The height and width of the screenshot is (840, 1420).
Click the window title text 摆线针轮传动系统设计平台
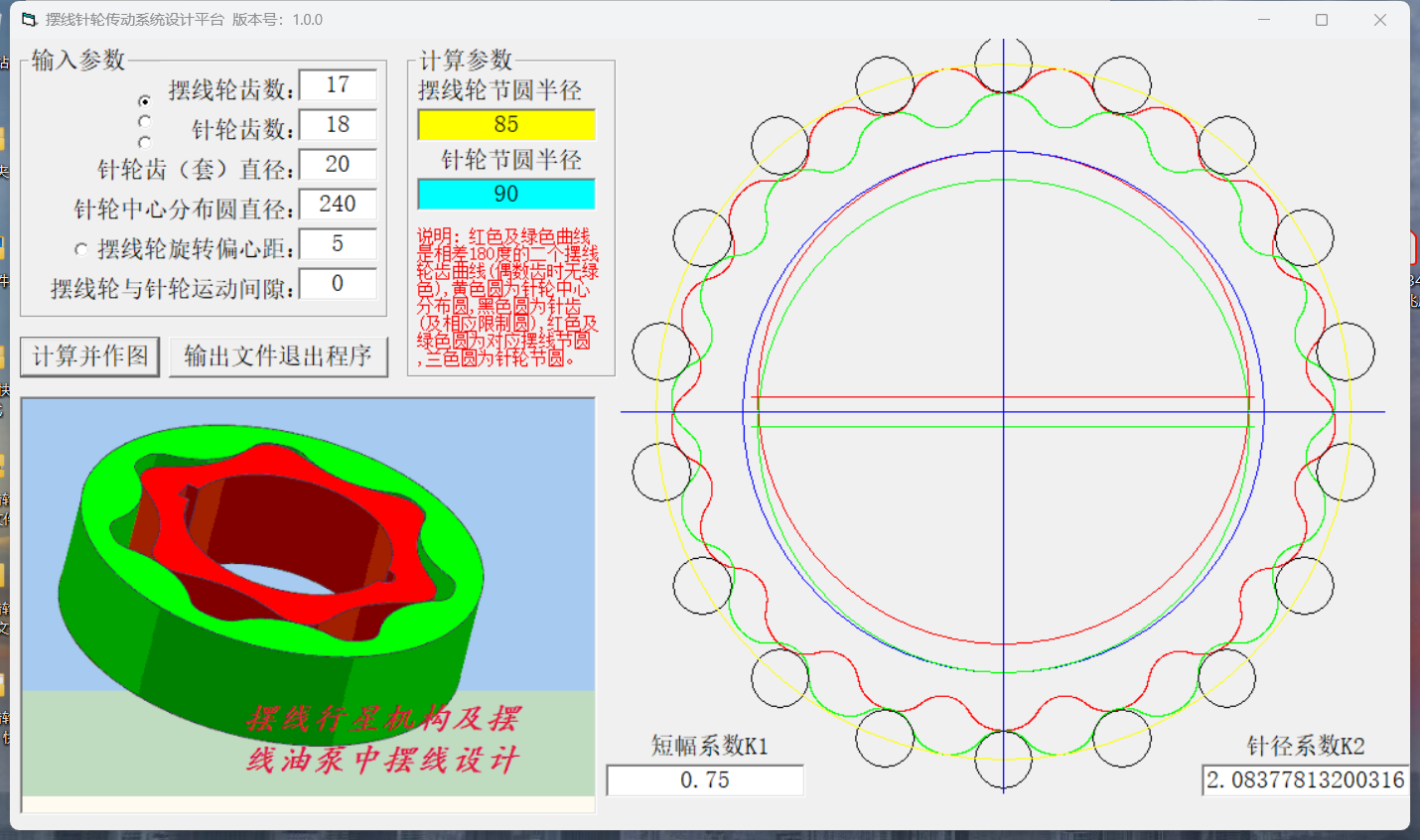(135, 20)
